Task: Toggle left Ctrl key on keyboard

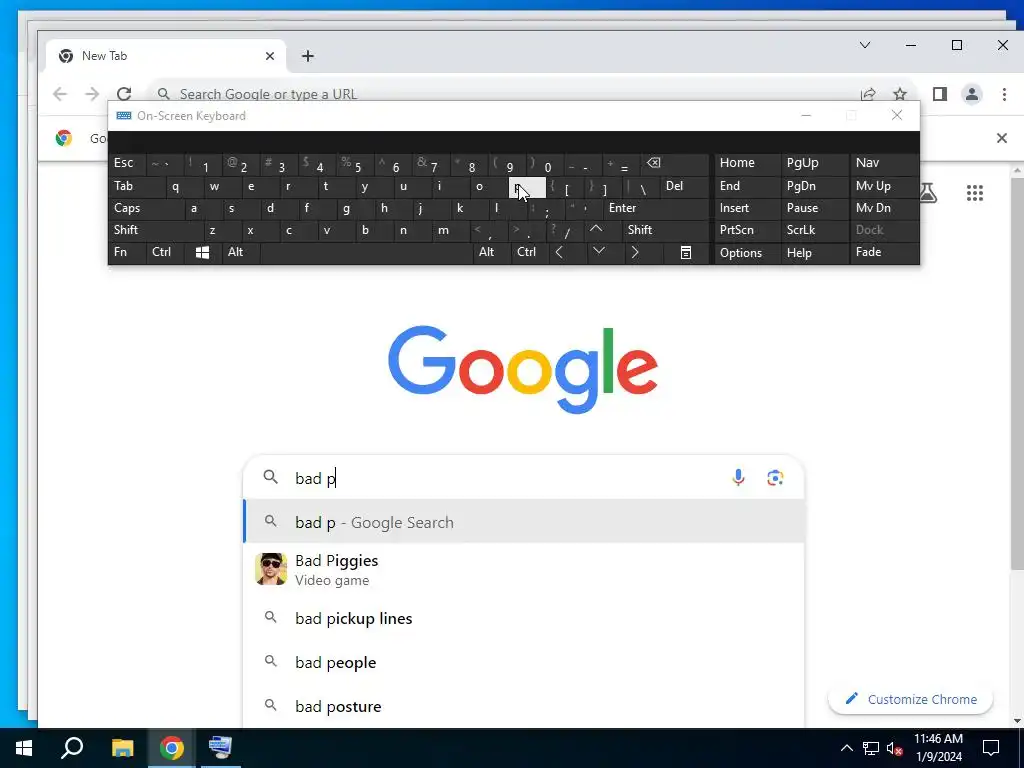Action: [x=165, y=252]
